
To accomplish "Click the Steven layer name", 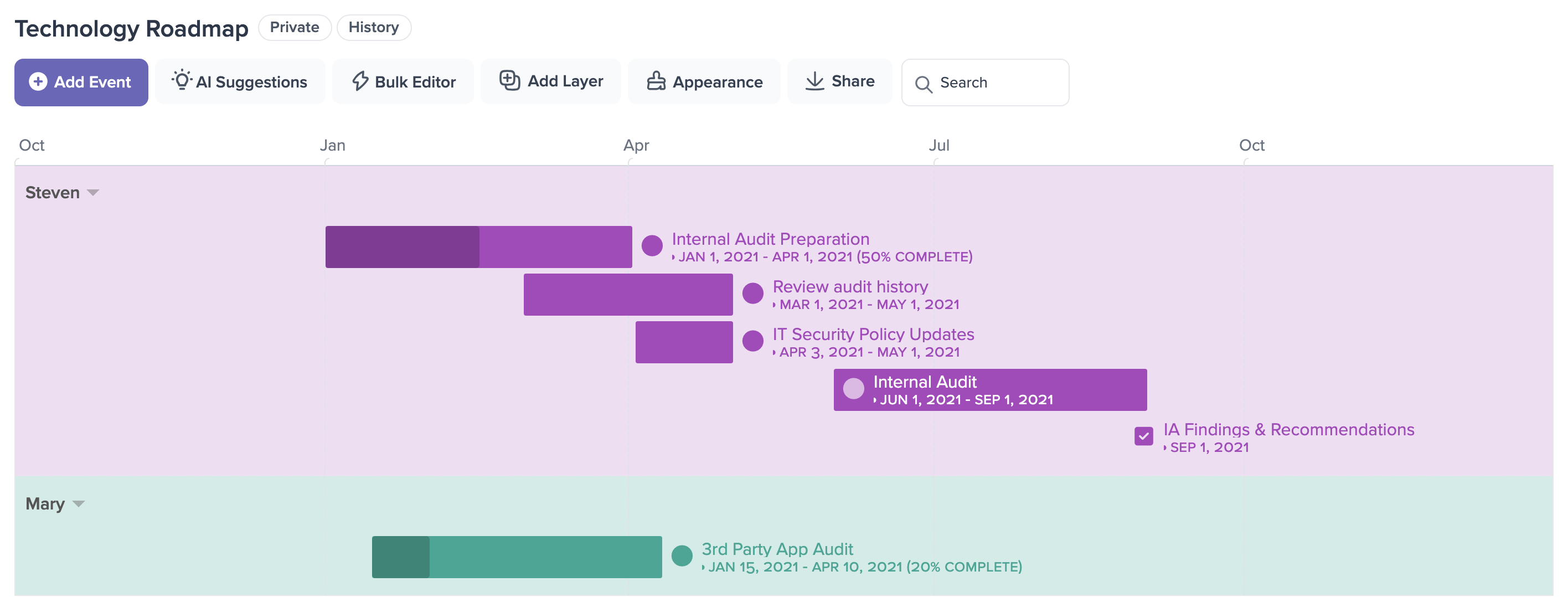I will coord(53,193).
